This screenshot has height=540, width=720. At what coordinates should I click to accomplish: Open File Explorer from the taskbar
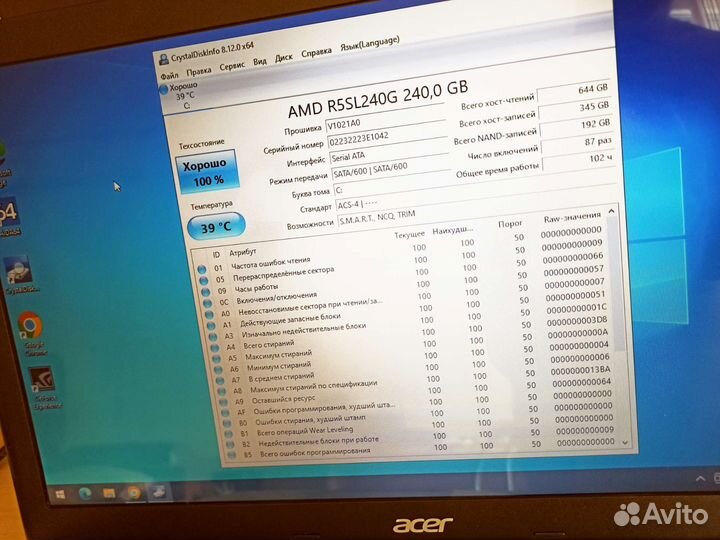tap(109, 493)
